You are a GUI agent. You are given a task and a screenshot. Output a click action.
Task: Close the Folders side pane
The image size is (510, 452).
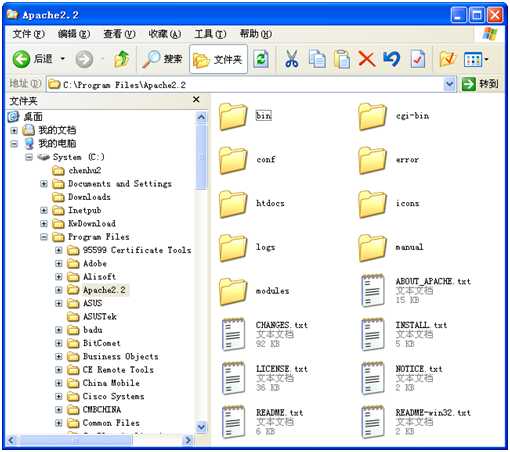196,99
